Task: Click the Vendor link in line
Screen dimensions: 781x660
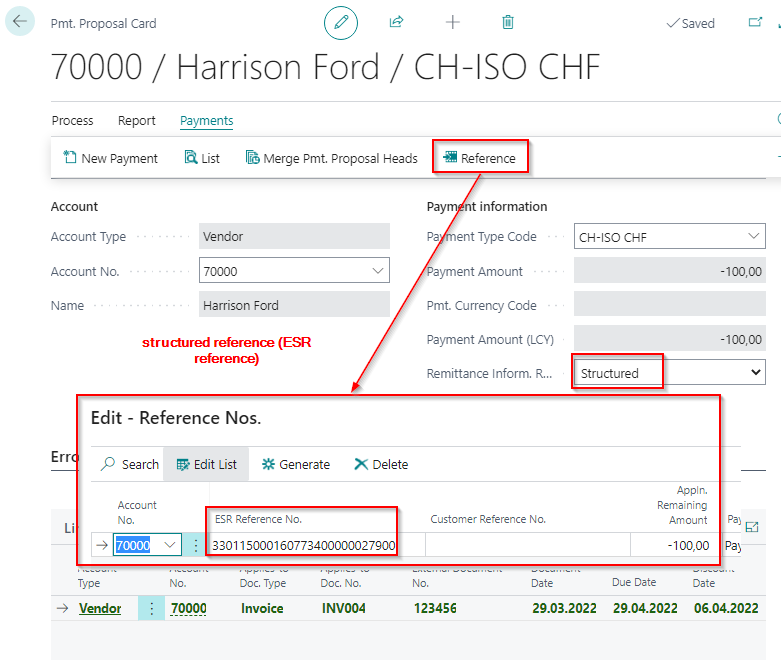Action: tap(100, 608)
